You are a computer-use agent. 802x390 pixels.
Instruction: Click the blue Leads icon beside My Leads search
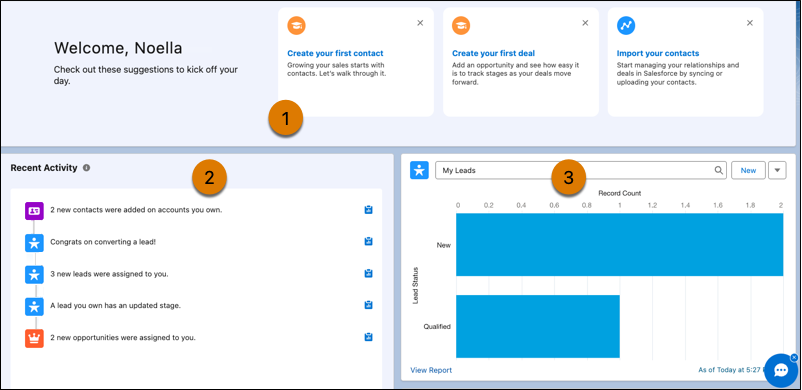tap(419, 170)
